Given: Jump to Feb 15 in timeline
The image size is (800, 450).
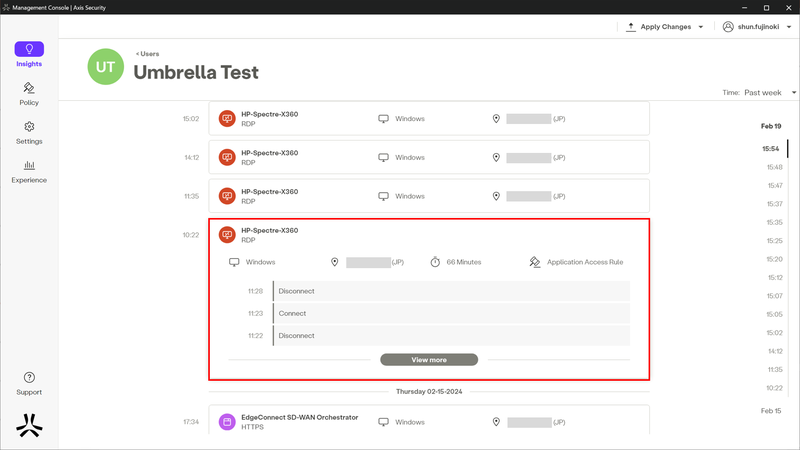Looking at the screenshot, I should [x=771, y=410].
